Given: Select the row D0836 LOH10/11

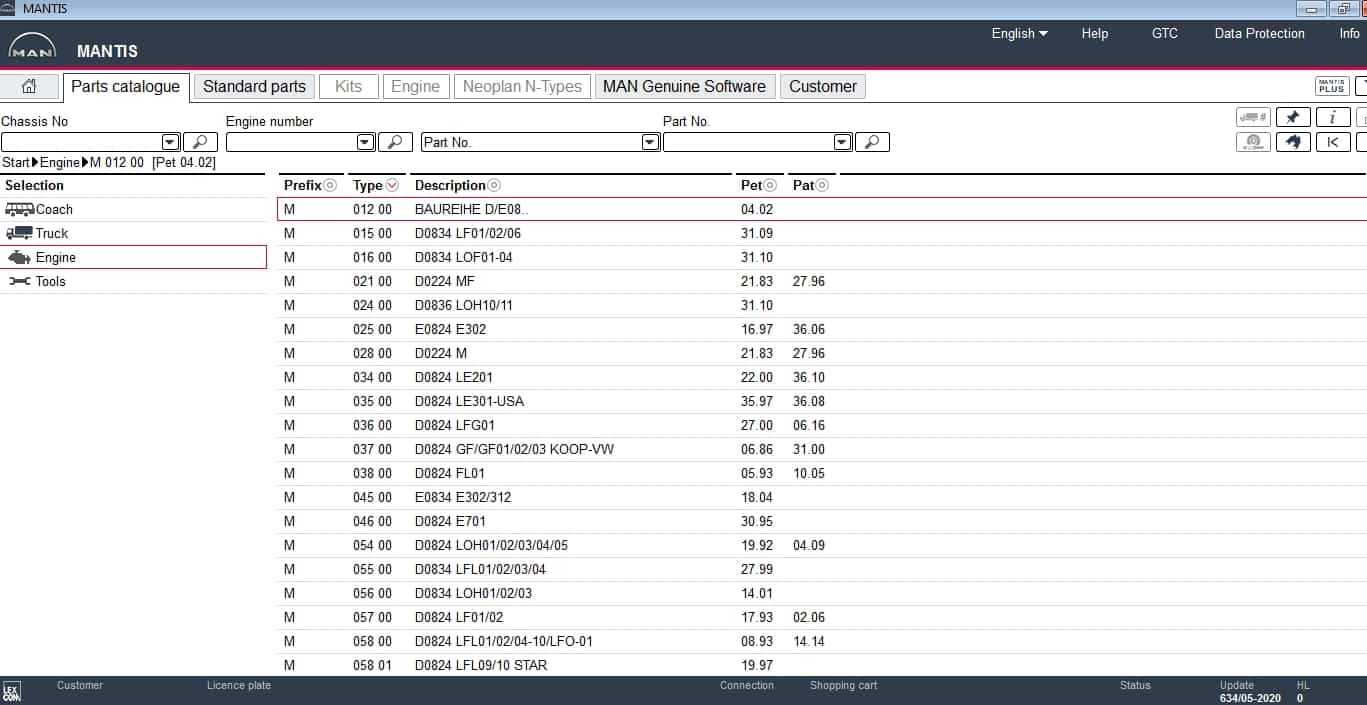Looking at the screenshot, I should coord(821,305).
